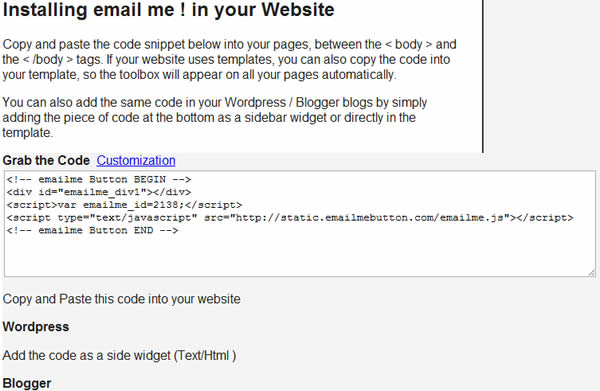Screen dimensions: 600x391
Task: Click the emailme Button END comment line
Action: 92,230
